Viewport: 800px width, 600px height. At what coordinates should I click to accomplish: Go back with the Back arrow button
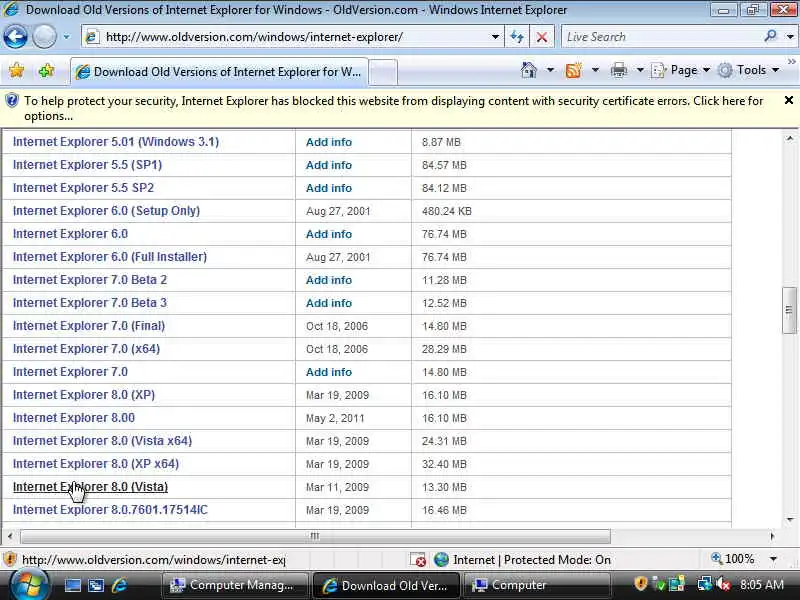15,37
